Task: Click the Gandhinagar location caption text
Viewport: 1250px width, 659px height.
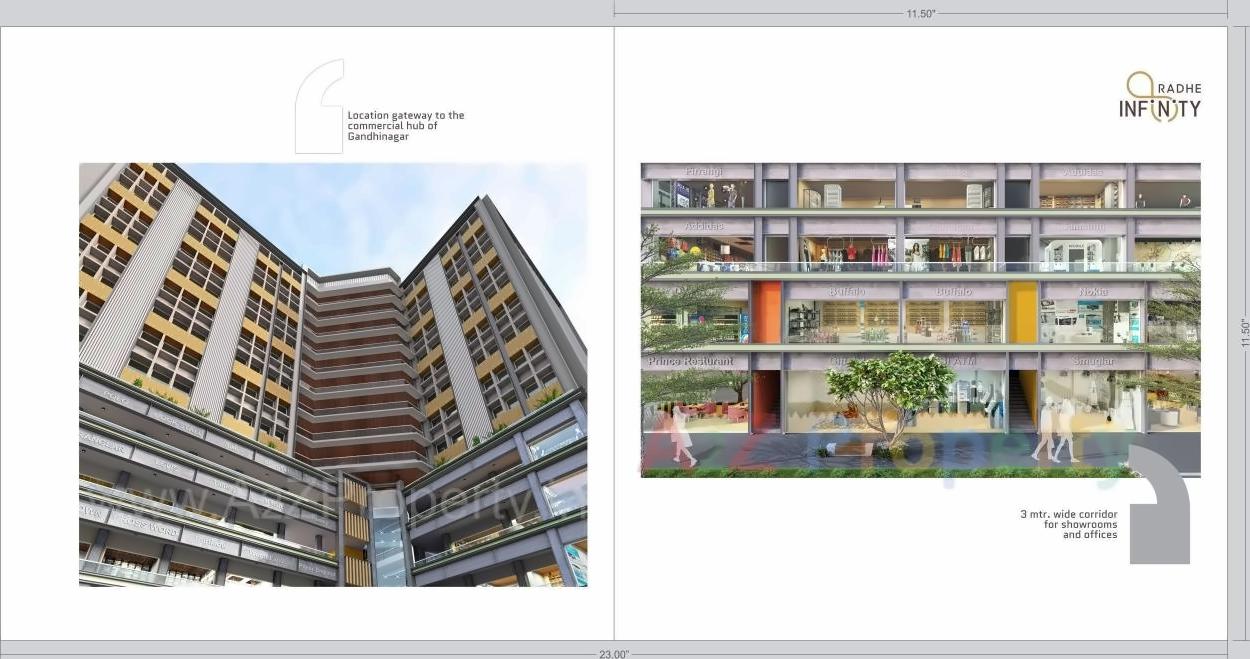Action: 404,125
